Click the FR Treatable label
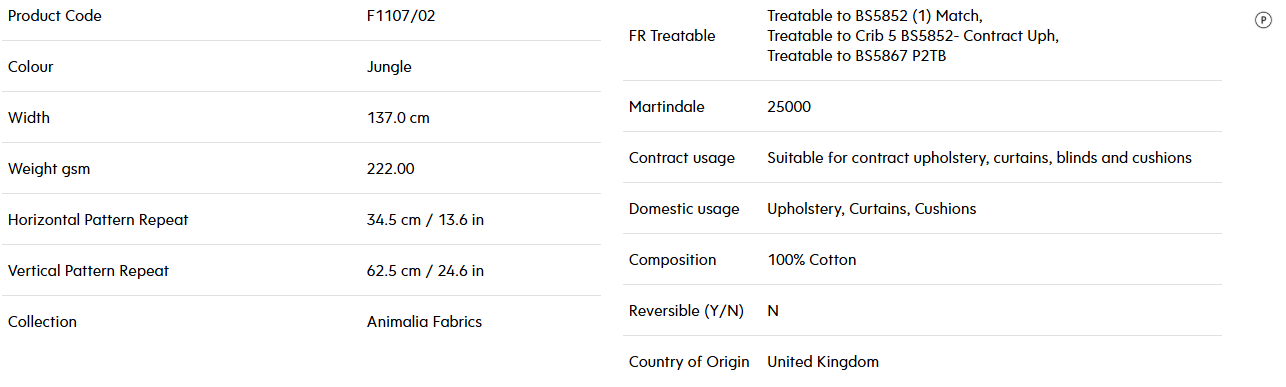The height and width of the screenshot is (387, 1286). (x=672, y=36)
